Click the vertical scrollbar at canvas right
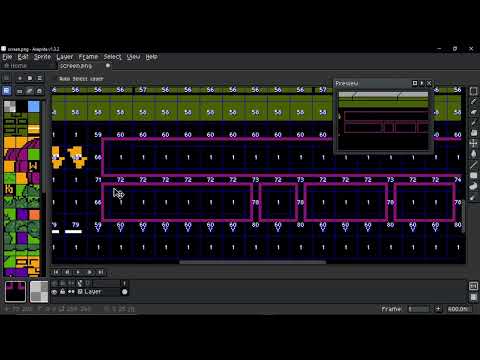Image resolution: width=480 pixels, height=360 pixels. [x=464, y=215]
